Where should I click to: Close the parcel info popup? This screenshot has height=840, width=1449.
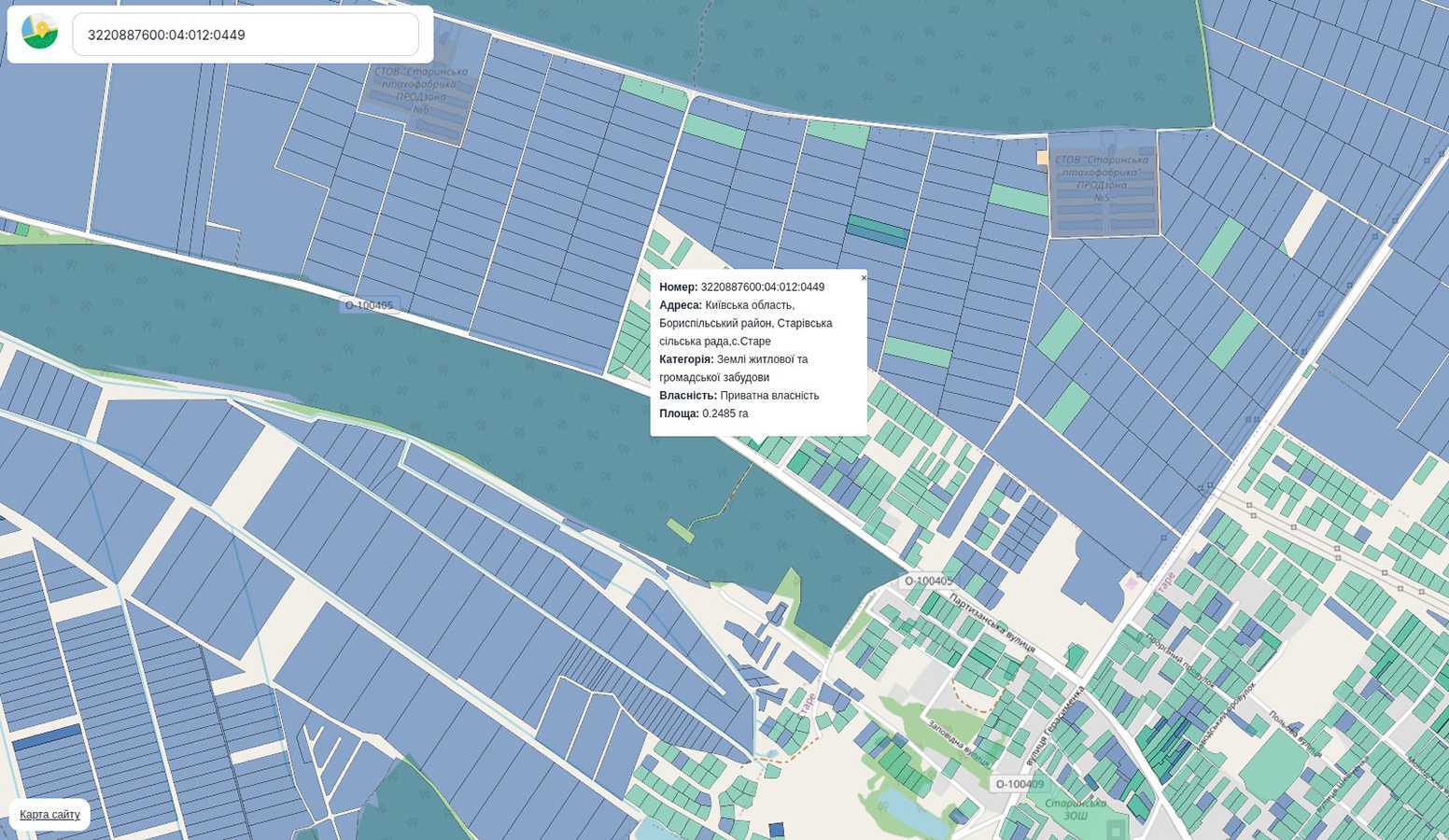864,278
